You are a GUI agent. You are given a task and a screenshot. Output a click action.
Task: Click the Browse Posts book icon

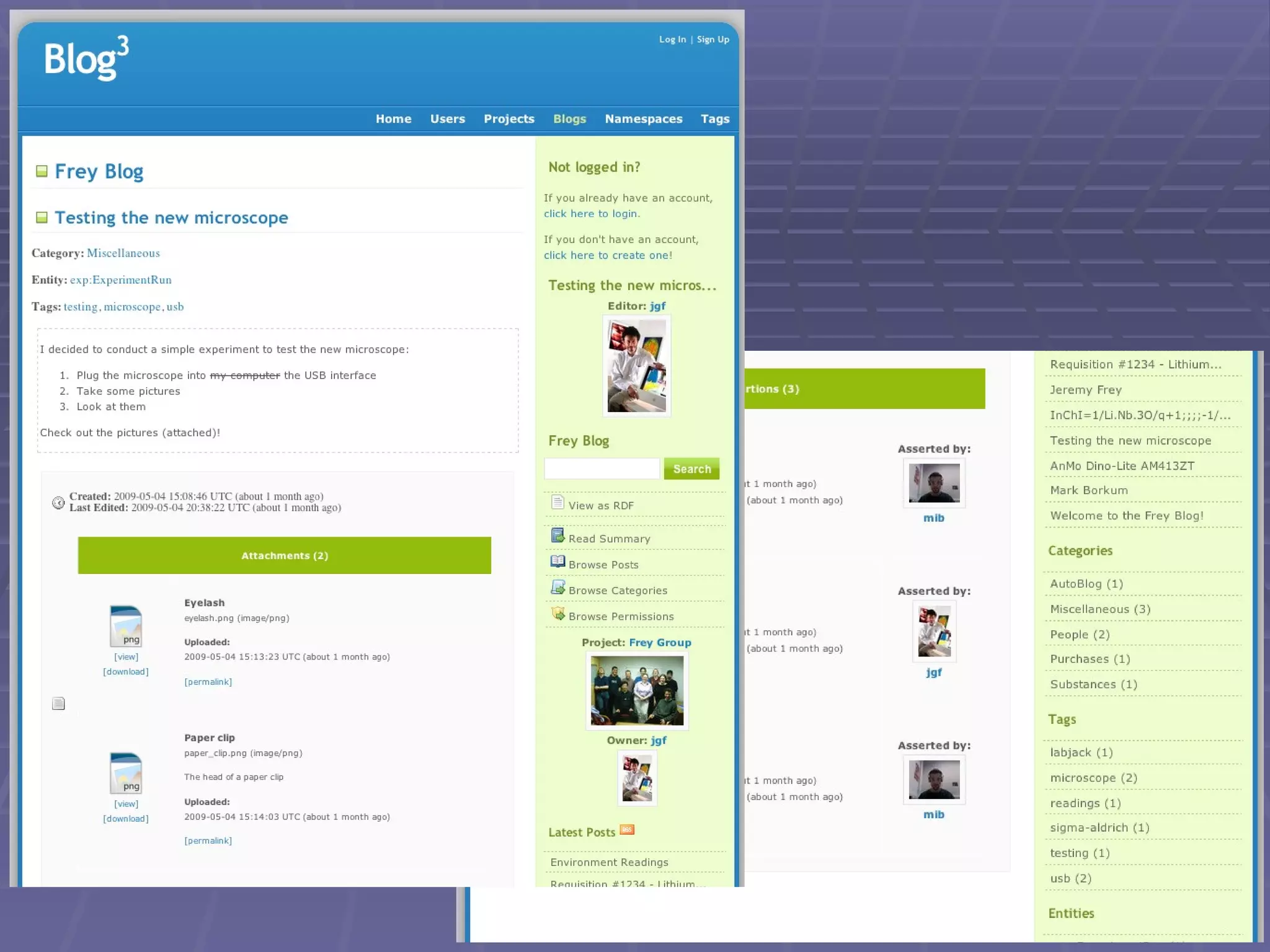click(557, 562)
